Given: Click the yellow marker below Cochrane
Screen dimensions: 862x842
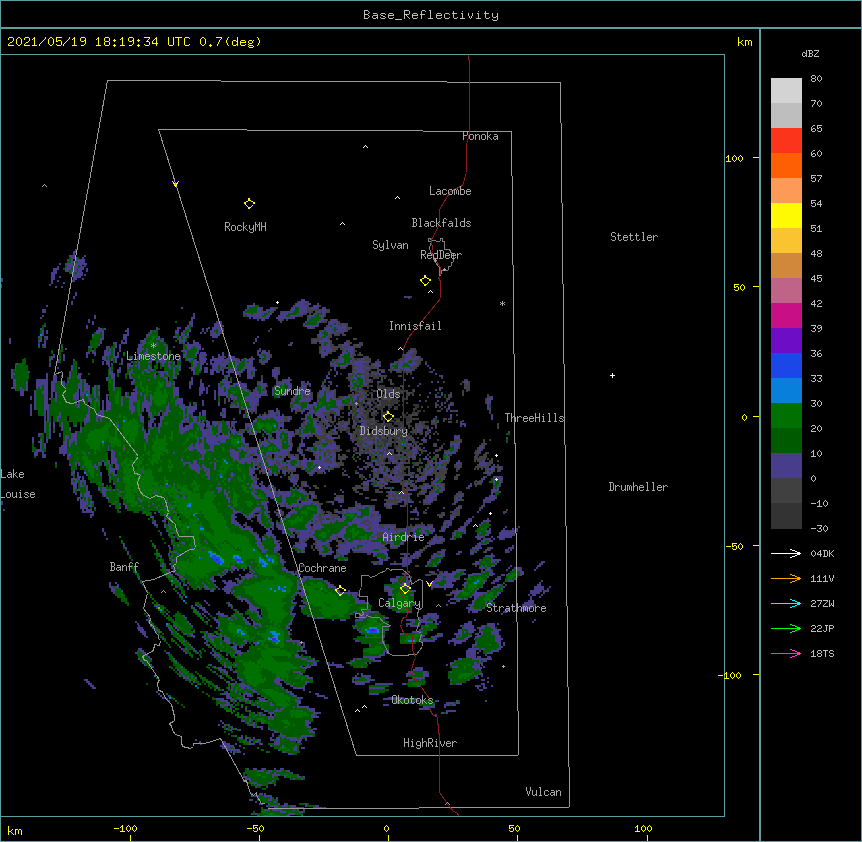Looking at the screenshot, I should [340, 590].
